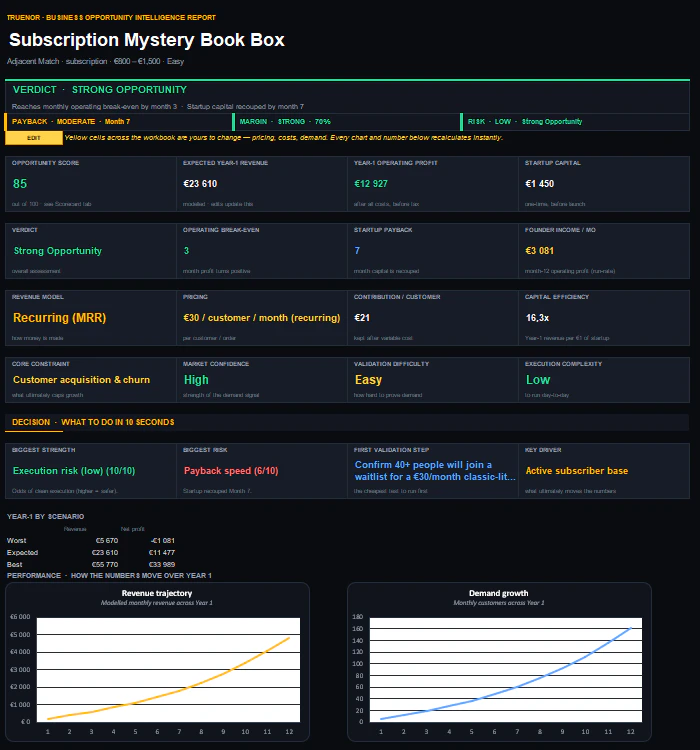Screen dimensions: 700x750
Task: Select the Customer acquisition & churn constraint
Action: tap(81, 380)
